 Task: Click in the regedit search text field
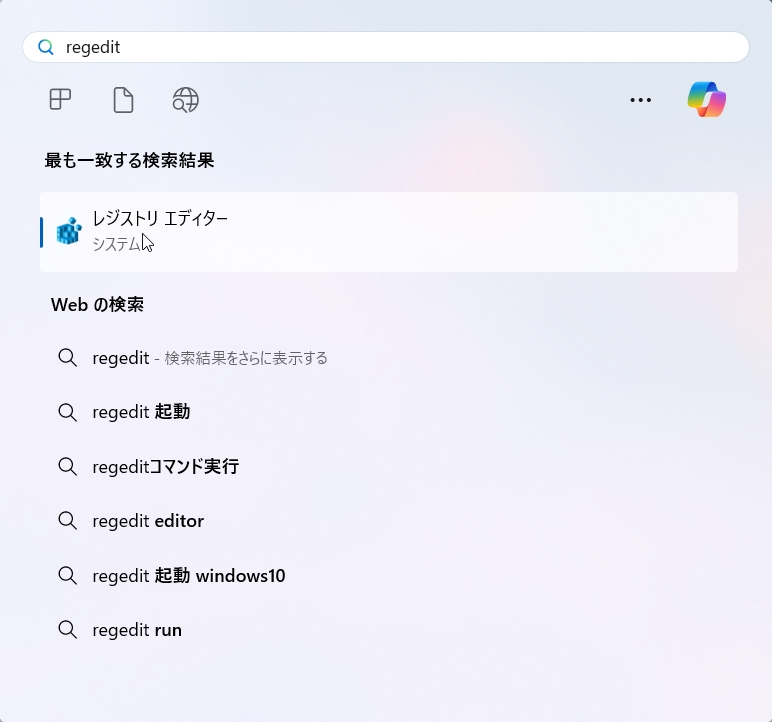[386, 47]
